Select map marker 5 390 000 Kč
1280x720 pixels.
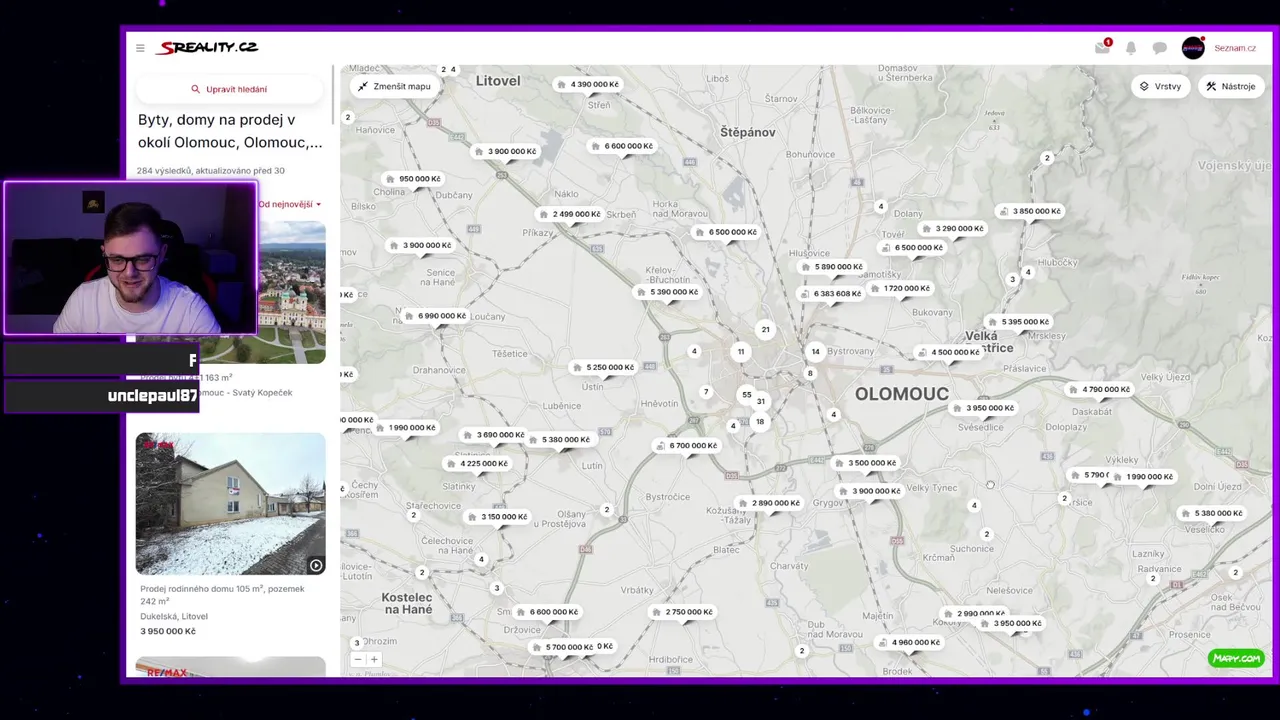(x=668, y=292)
